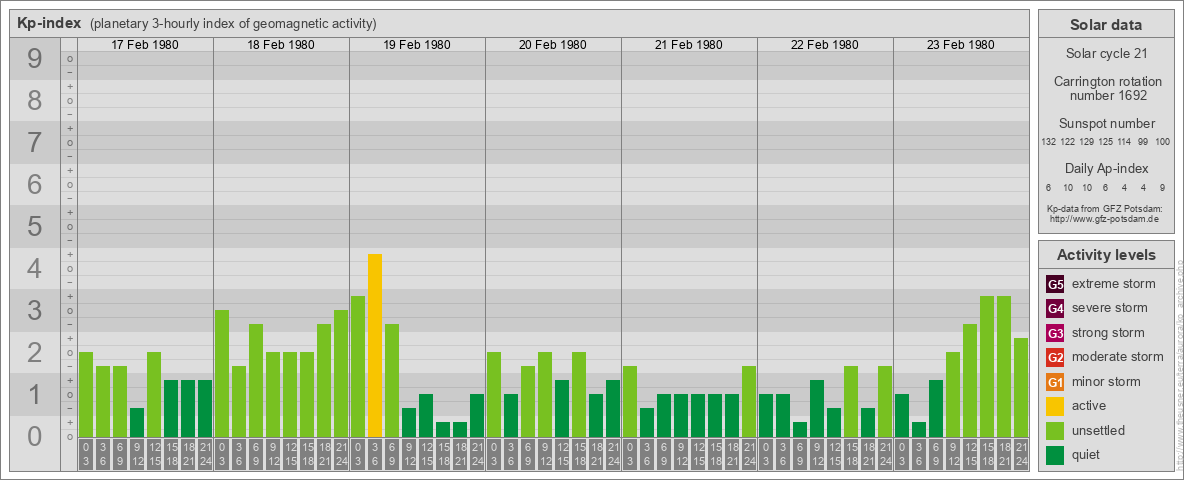This screenshot has width=1184, height=480.
Task: Click the Kp scale number 2
Action: [35, 352]
